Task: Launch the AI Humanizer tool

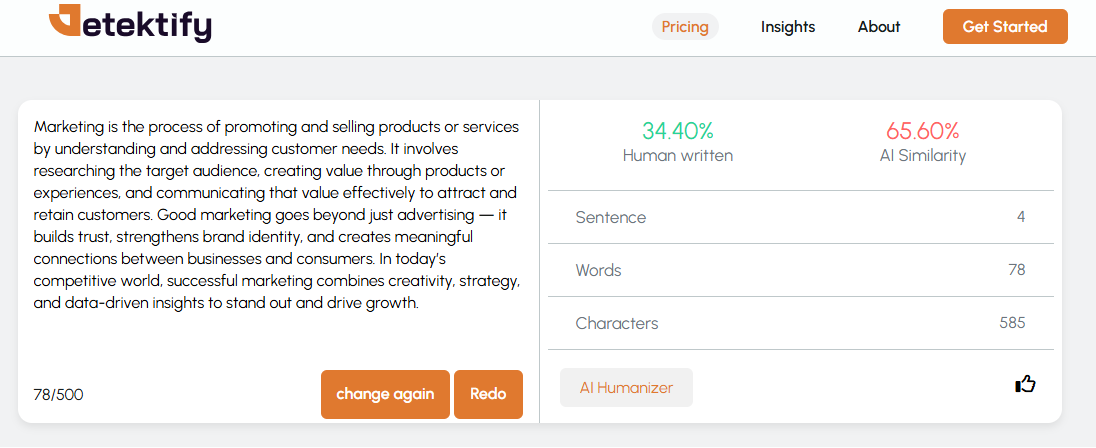Action: pos(626,387)
